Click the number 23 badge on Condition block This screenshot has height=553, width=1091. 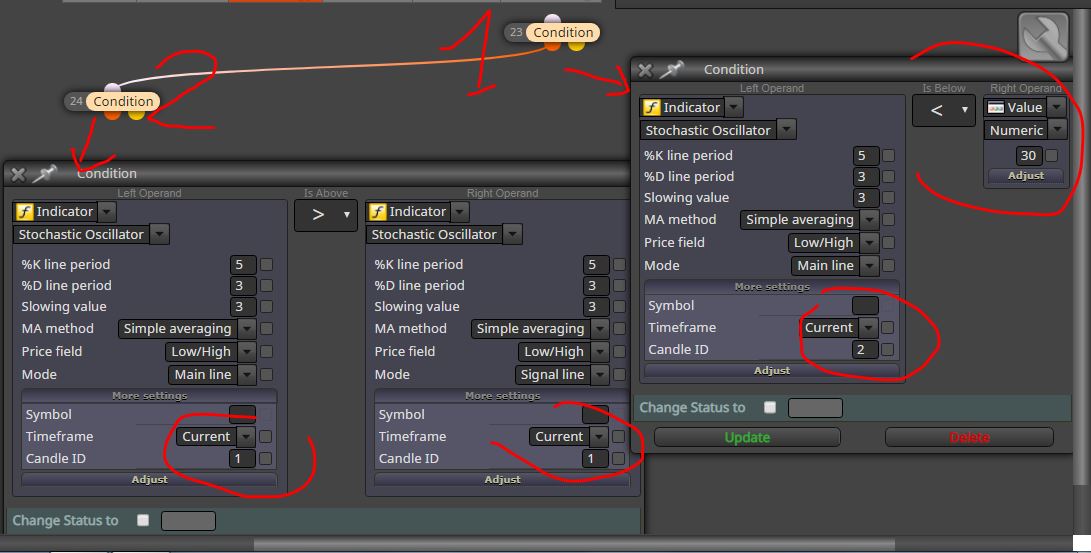click(x=516, y=32)
